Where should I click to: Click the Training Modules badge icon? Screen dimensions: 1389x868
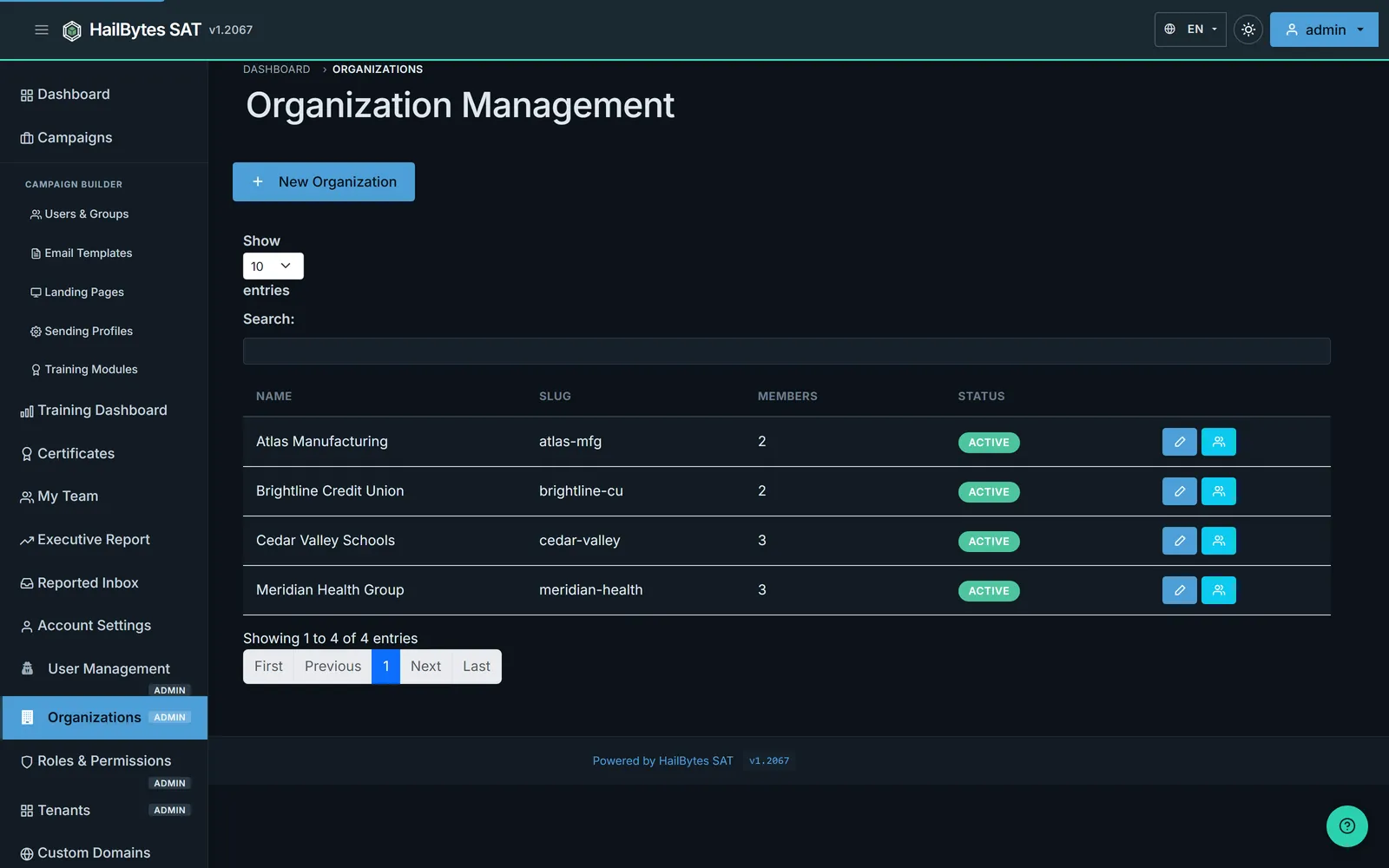point(36,370)
